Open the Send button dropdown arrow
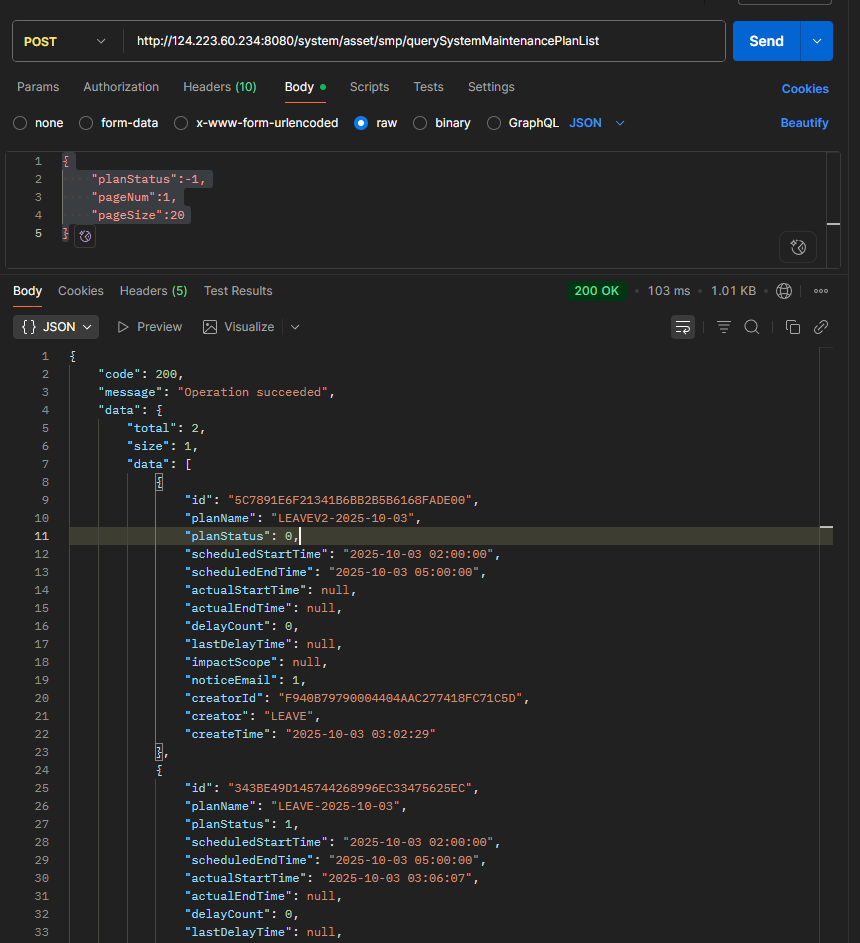The height and width of the screenshot is (943, 860). pyautogui.click(x=817, y=41)
